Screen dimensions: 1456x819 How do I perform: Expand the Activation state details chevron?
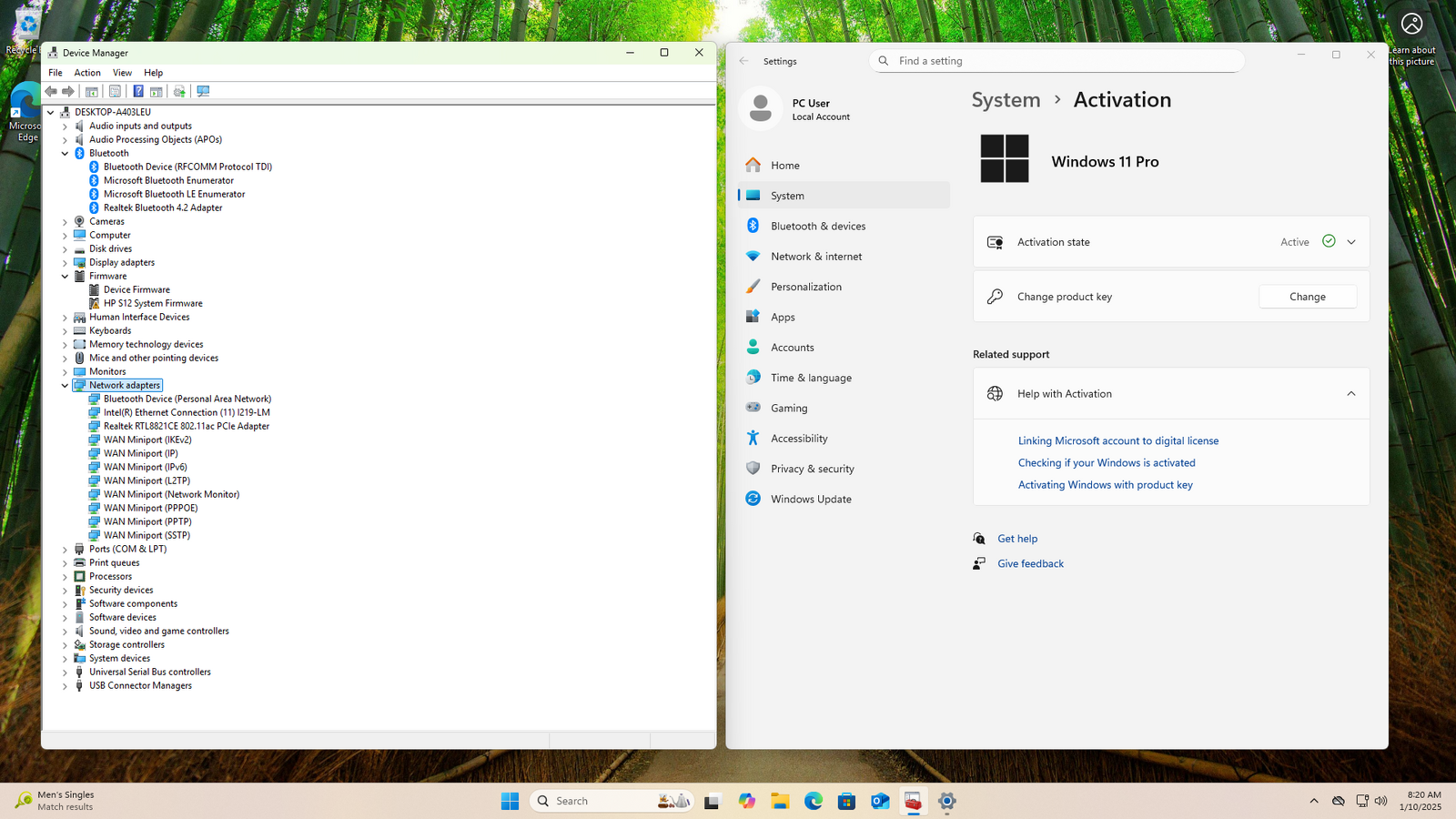pos(1351,242)
